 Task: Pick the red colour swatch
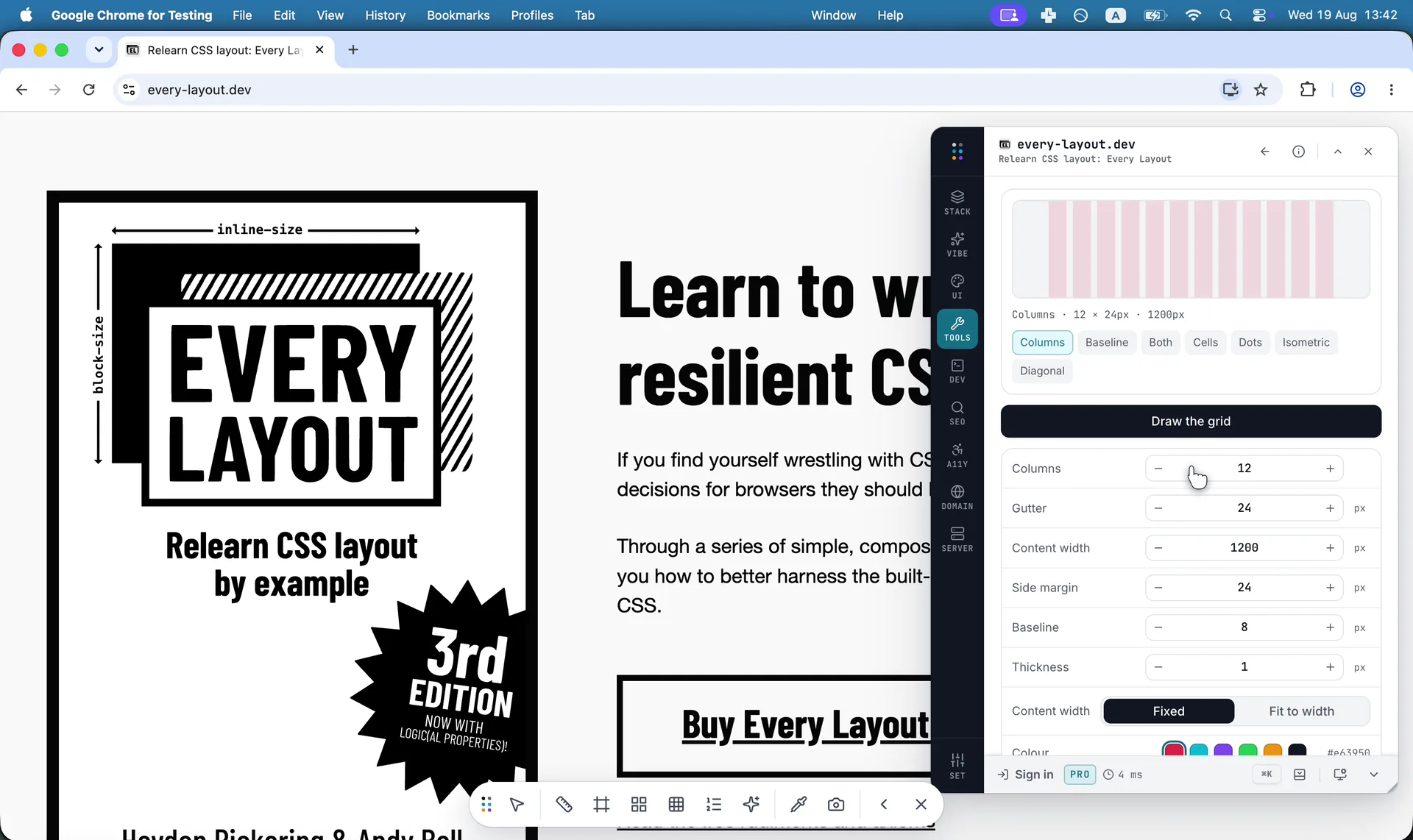[1174, 751]
